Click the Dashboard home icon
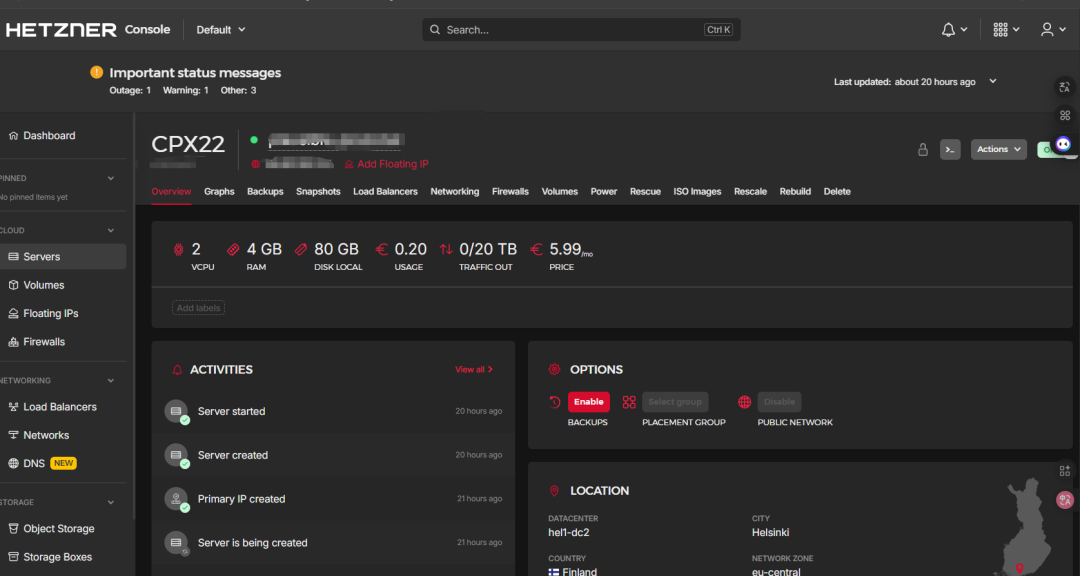This screenshot has width=1080, height=576. [x=13, y=136]
